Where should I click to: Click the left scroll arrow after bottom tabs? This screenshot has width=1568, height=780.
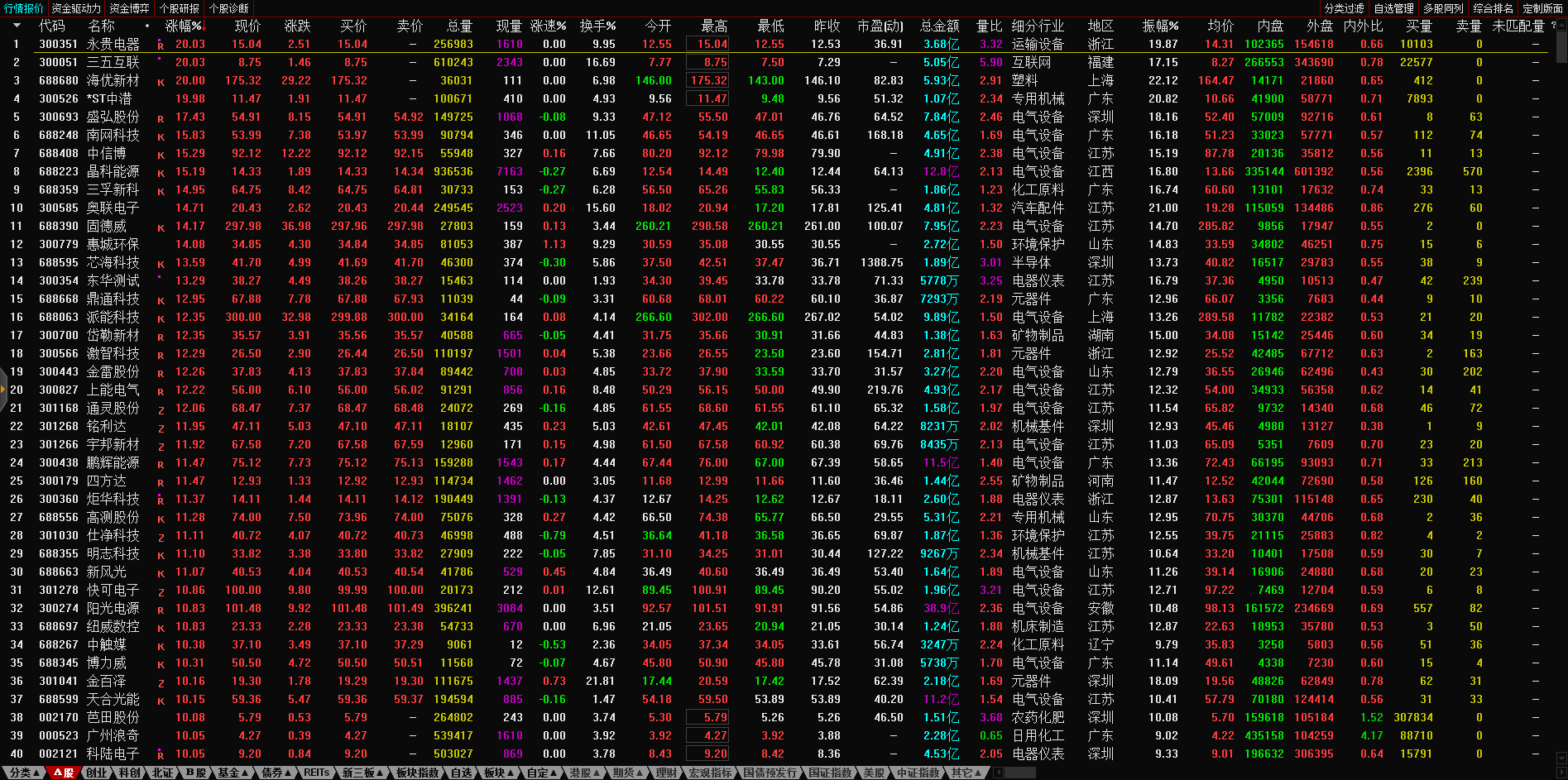click(999, 773)
